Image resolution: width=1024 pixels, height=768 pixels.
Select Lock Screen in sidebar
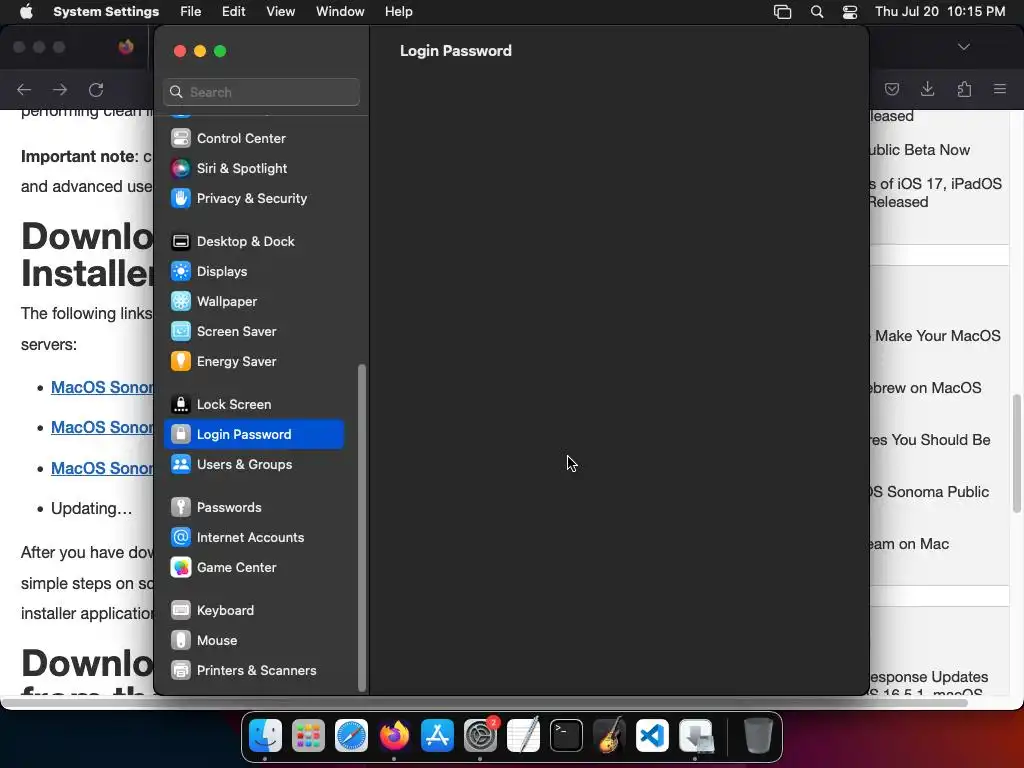[x=253, y=405]
